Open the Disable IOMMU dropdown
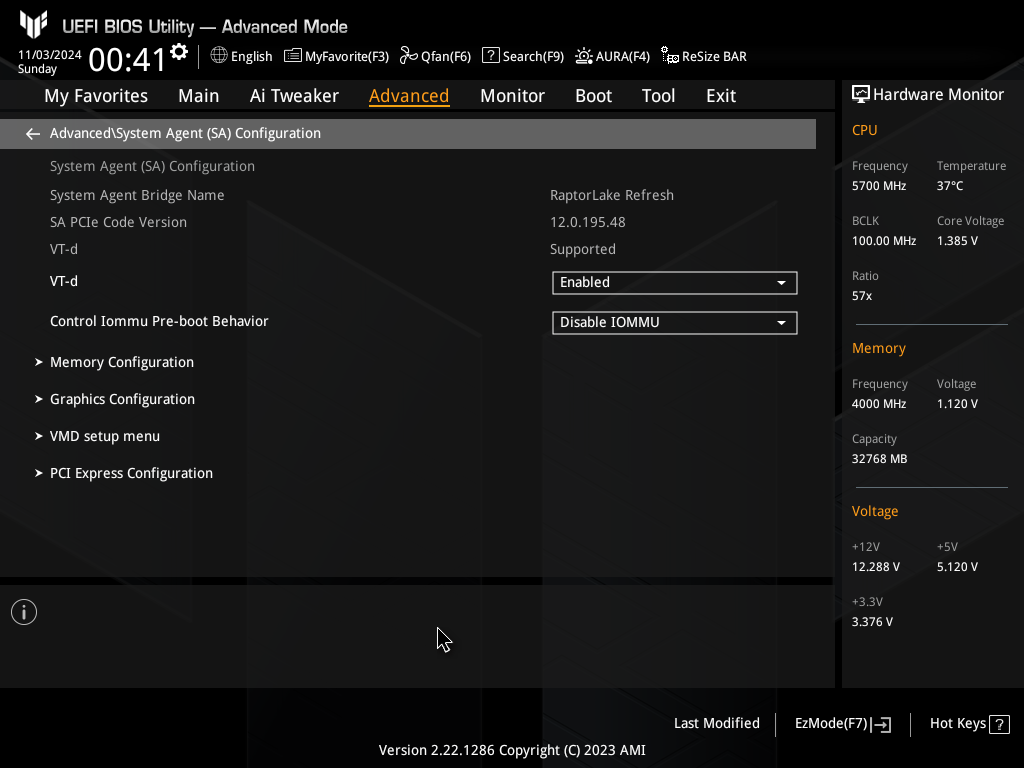1024x768 pixels. [x=675, y=323]
